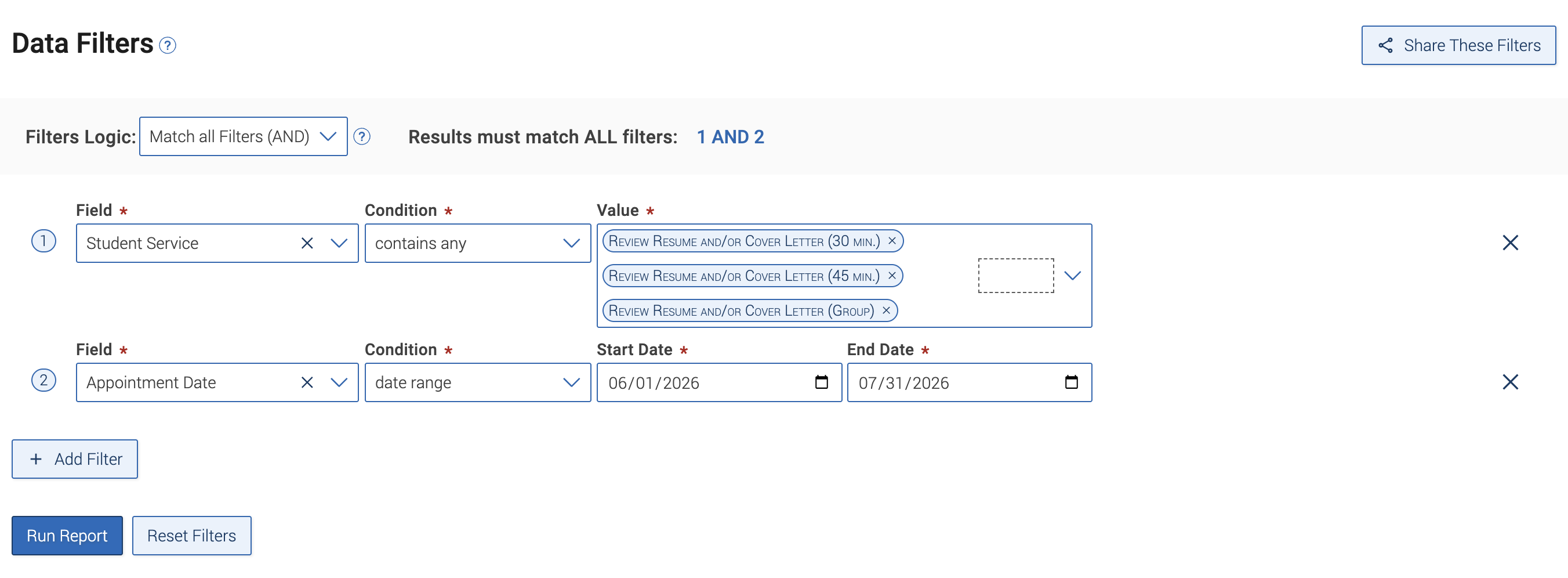Clear the Student Service field selection
Image resolution: width=1568 pixels, height=578 pixels.
pos(307,244)
